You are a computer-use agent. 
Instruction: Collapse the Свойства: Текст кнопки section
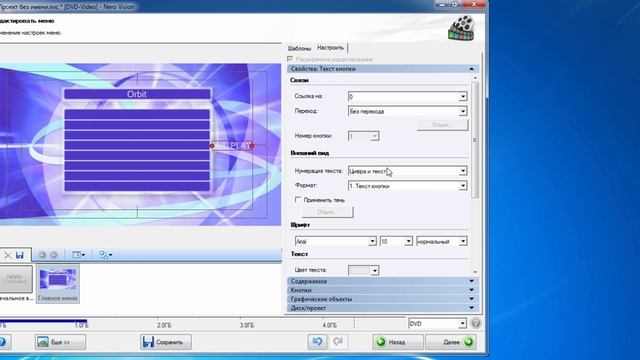[x=471, y=69]
